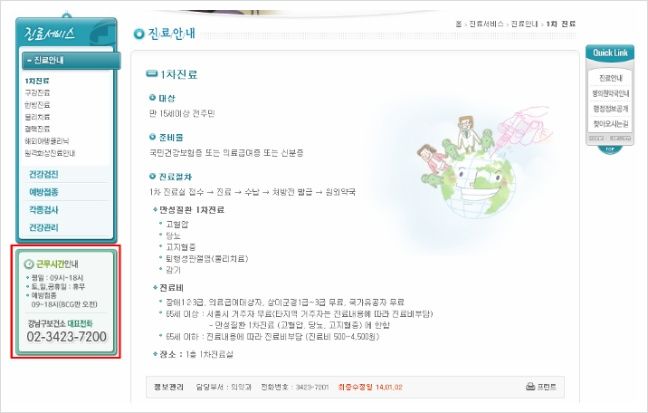The width and height of the screenshot is (648, 413).
Task: Open 행정정보공개 in the Quick Link panel
Action: [x=610, y=108]
